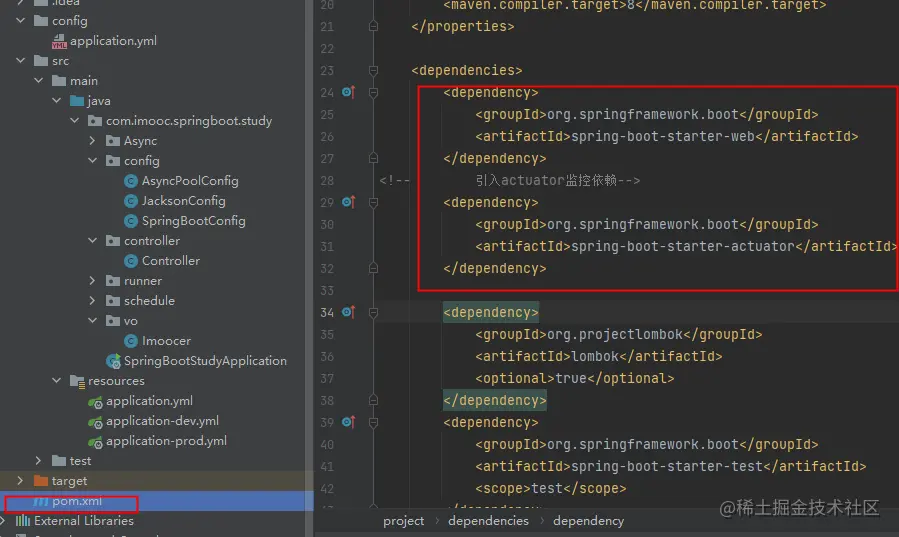This screenshot has width=899, height=537.
Task: Click the actuator comment on line 28
Action: [x=557, y=181]
